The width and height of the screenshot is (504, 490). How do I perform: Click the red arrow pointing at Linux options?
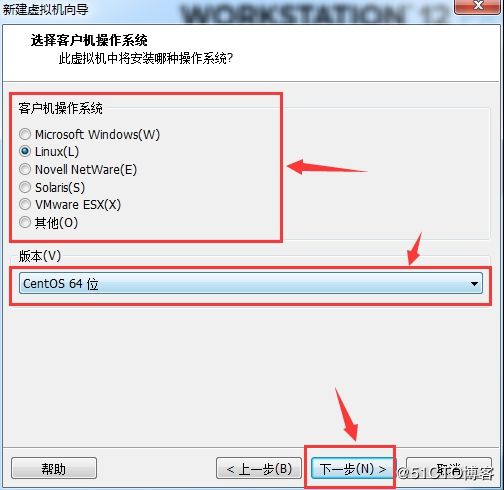point(327,167)
